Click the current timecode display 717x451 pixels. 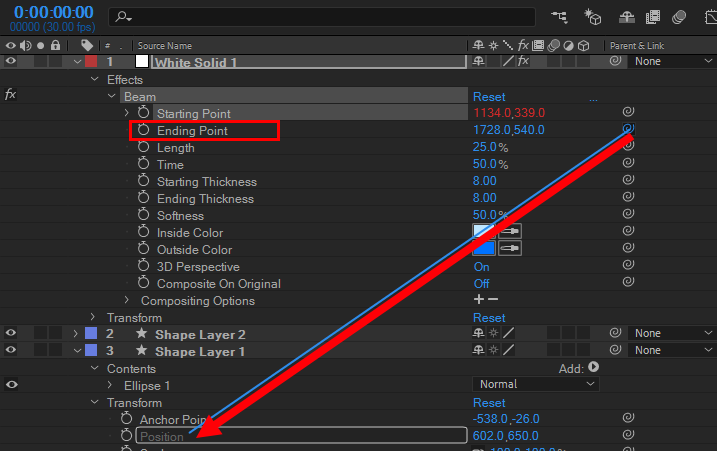(x=54, y=12)
